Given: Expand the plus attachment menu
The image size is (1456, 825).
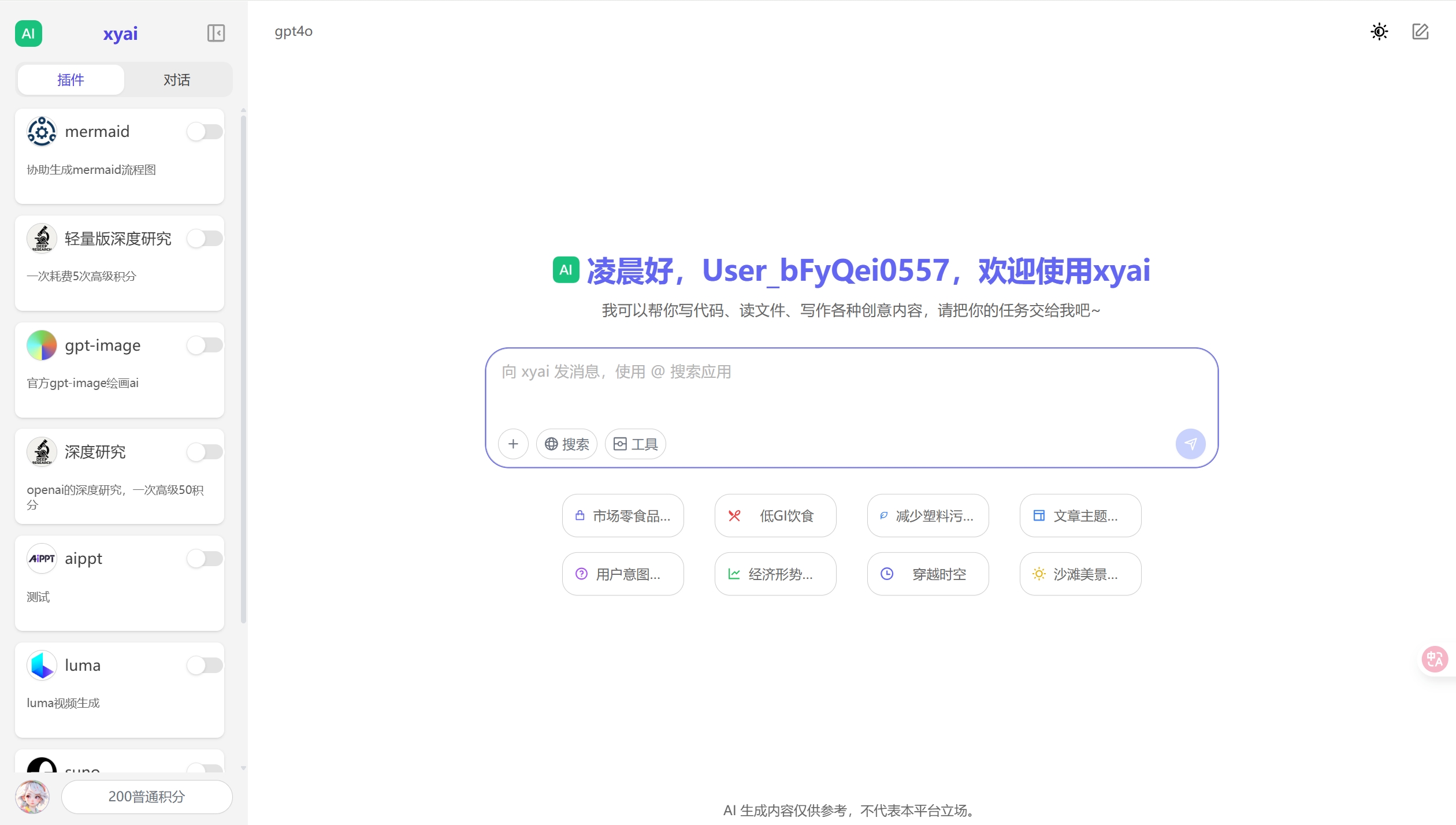Looking at the screenshot, I should click(513, 444).
